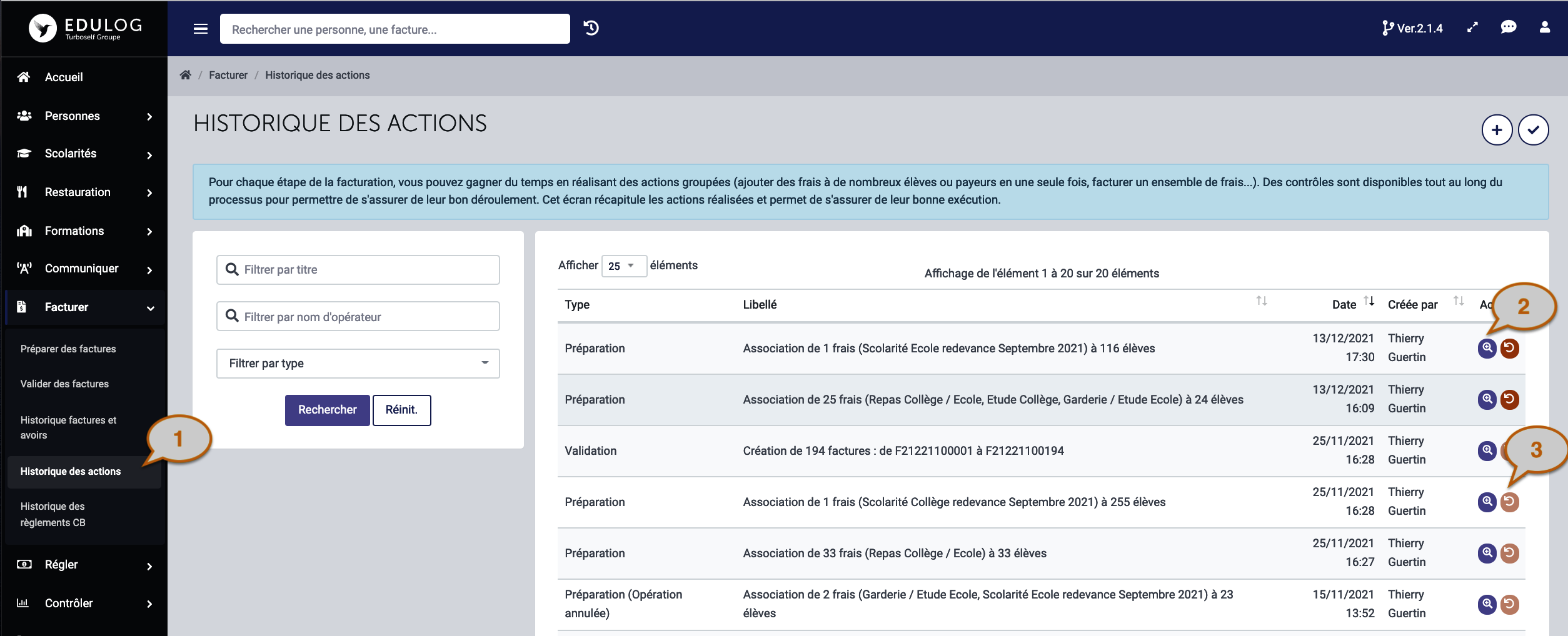Collapse the Facturer menu
Image resolution: width=1568 pixels, height=636 pixels.
(84, 307)
